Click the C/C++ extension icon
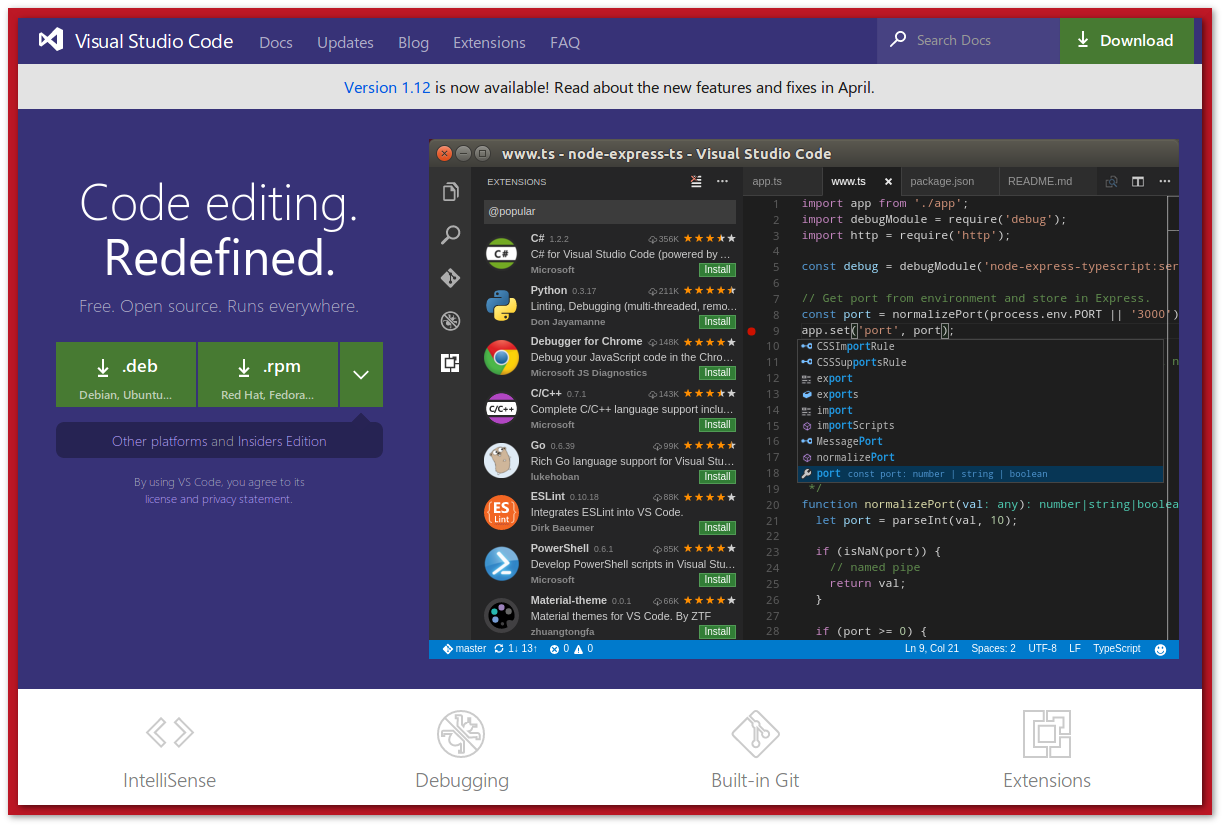Screen dimensions: 1224x827 501,408
